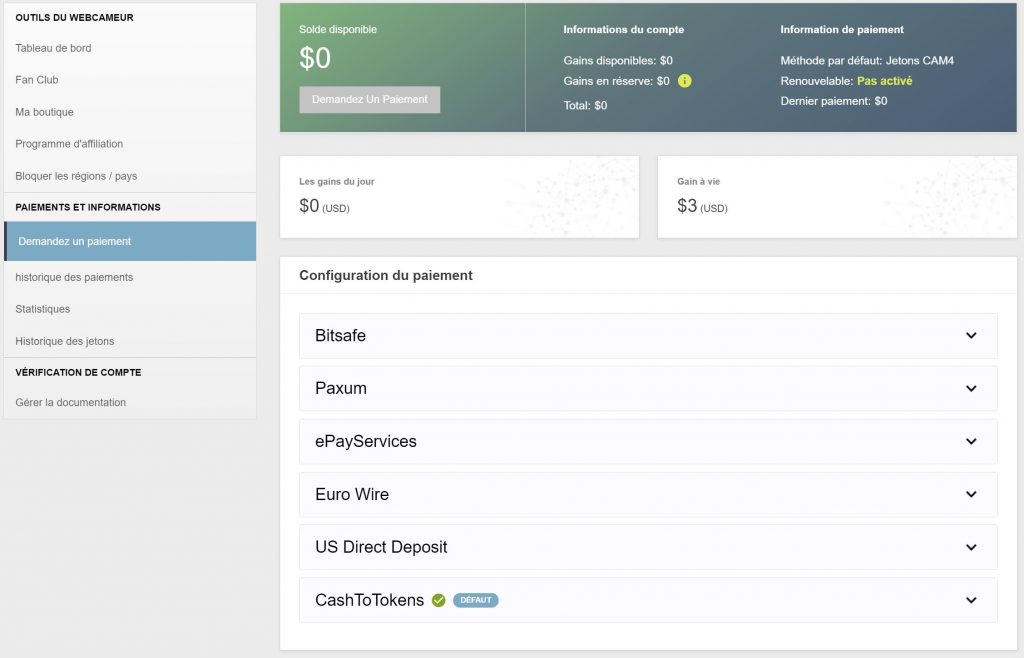The image size is (1024, 658).
Task: Go to Statistiques in the sidebar
Action: tap(43, 309)
